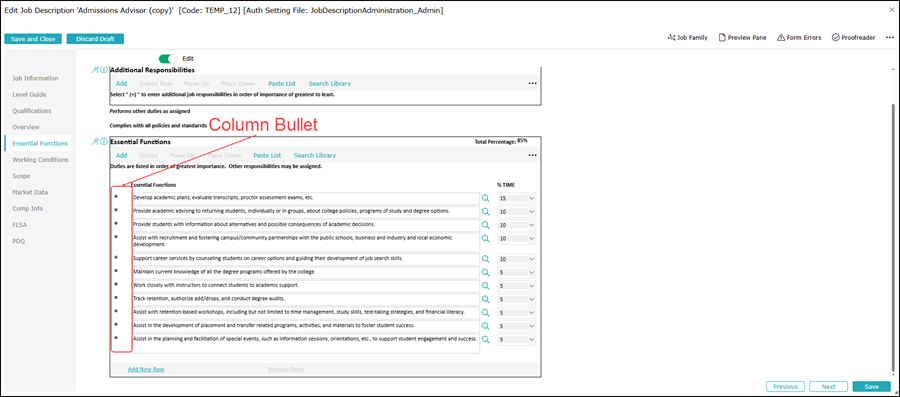The width and height of the screenshot is (900, 397).
Task: Open the Job Family tool
Action: [687, 37]
